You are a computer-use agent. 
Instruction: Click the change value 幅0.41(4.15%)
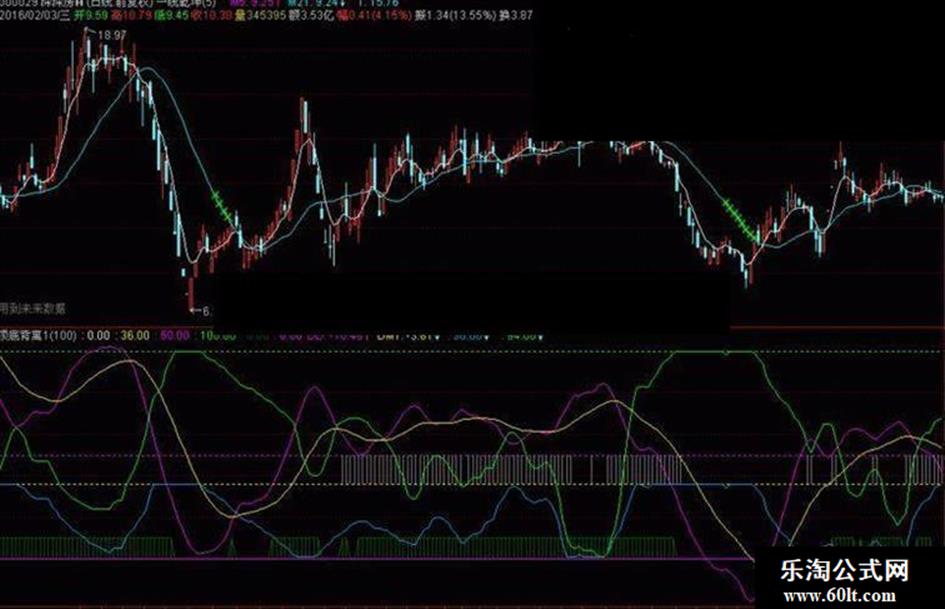point(374,15)
